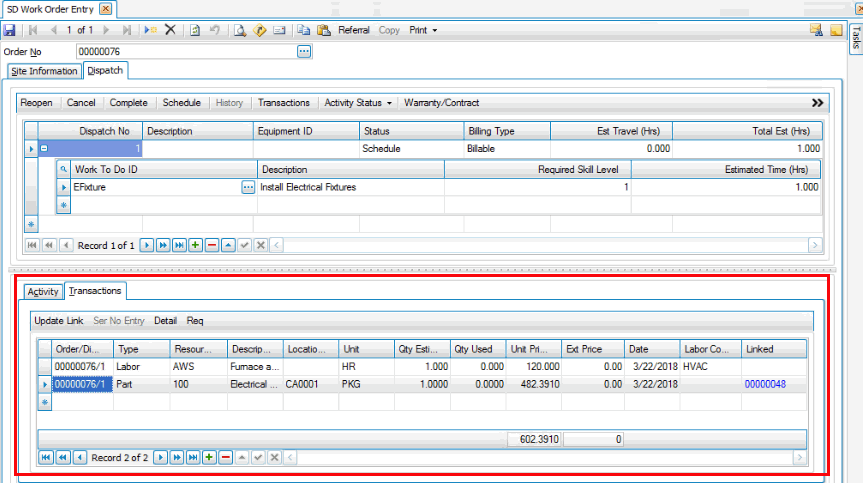The image size is (863, 483).
Task: Click the Reopen button
Action: (36, 103)
